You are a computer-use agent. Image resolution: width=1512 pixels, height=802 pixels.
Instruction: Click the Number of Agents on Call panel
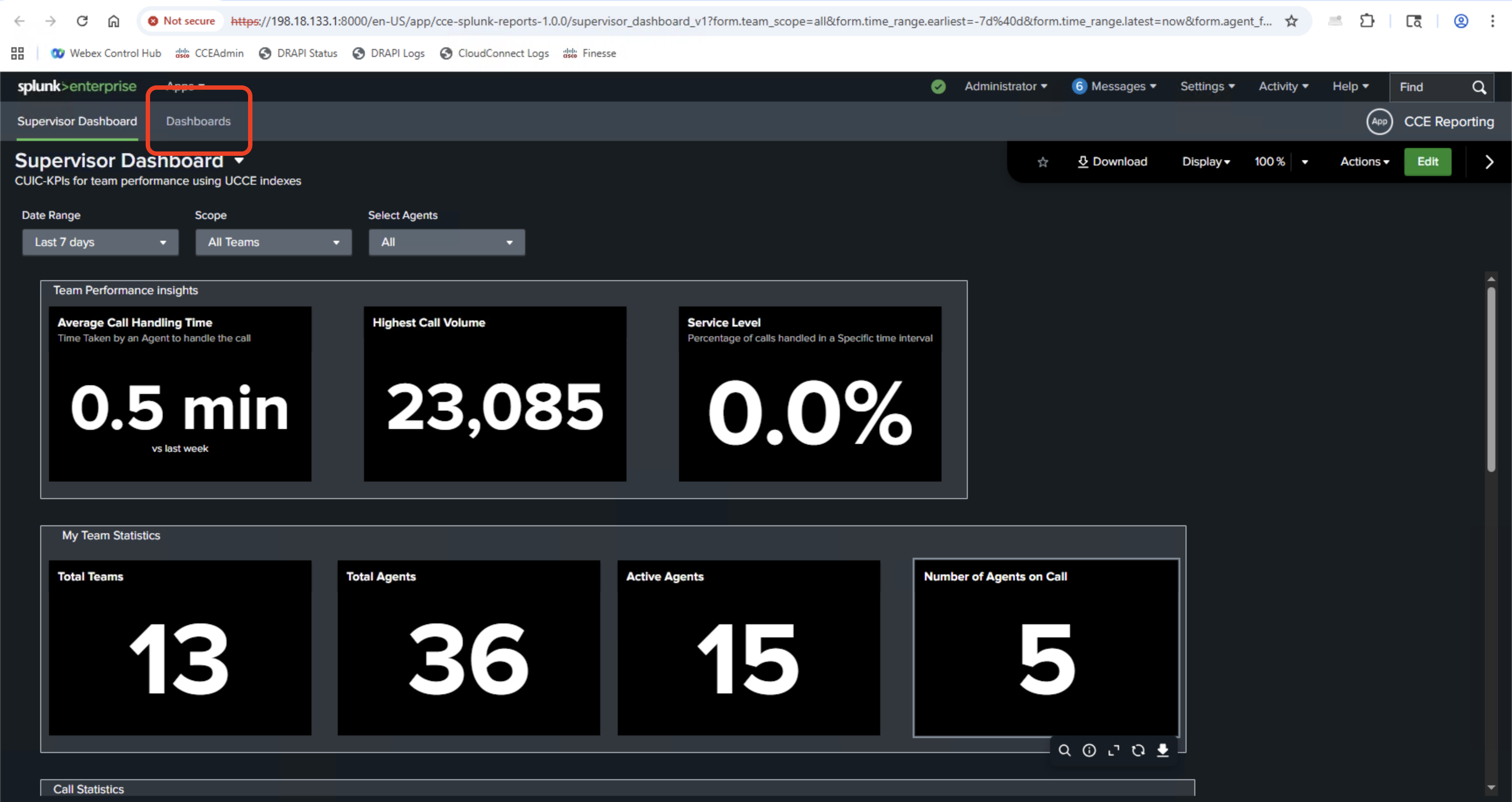[1046, 647]
